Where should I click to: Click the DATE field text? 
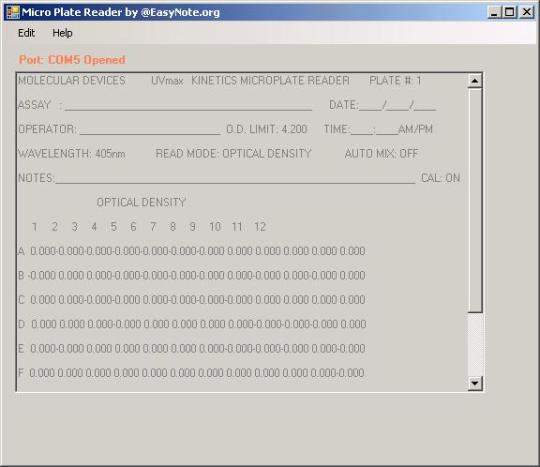[x=383, y=105]
